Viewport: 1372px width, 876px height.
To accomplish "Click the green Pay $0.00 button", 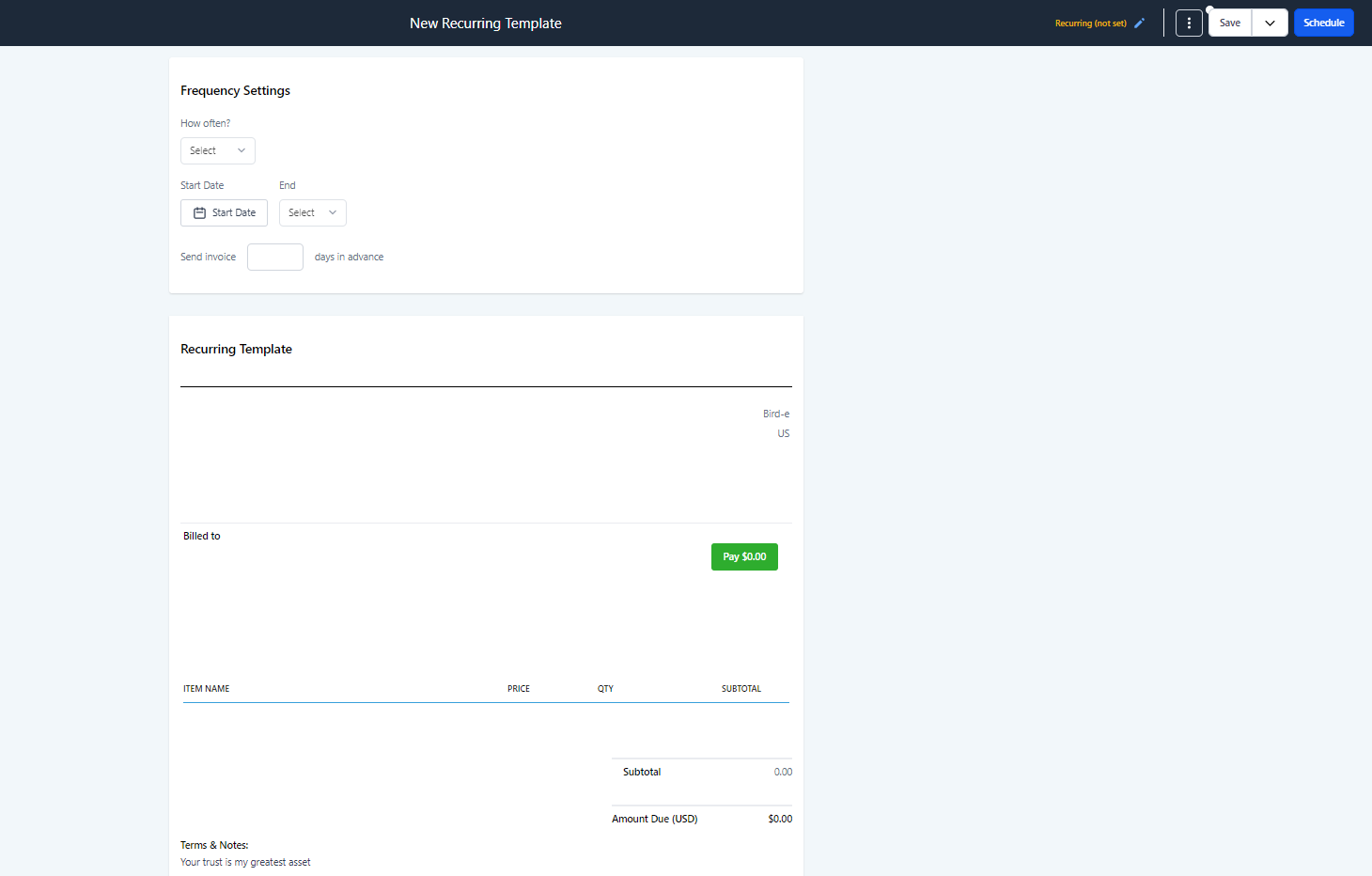I will point(744,556).
